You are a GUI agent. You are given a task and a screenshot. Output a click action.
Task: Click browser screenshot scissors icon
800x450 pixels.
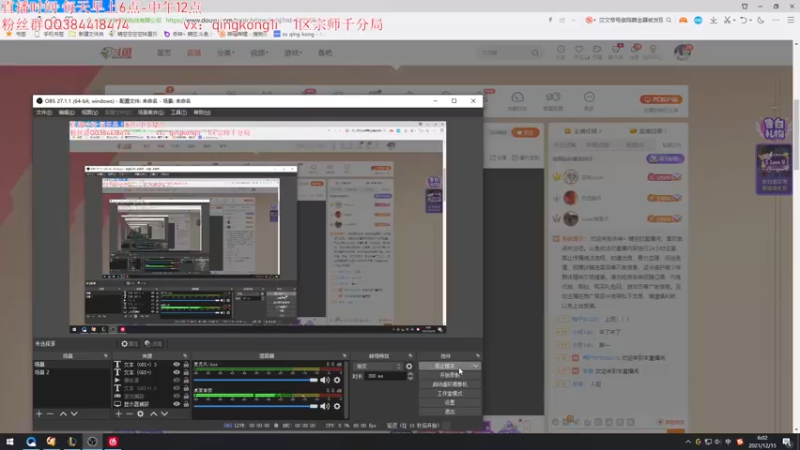tap(728, 20)
